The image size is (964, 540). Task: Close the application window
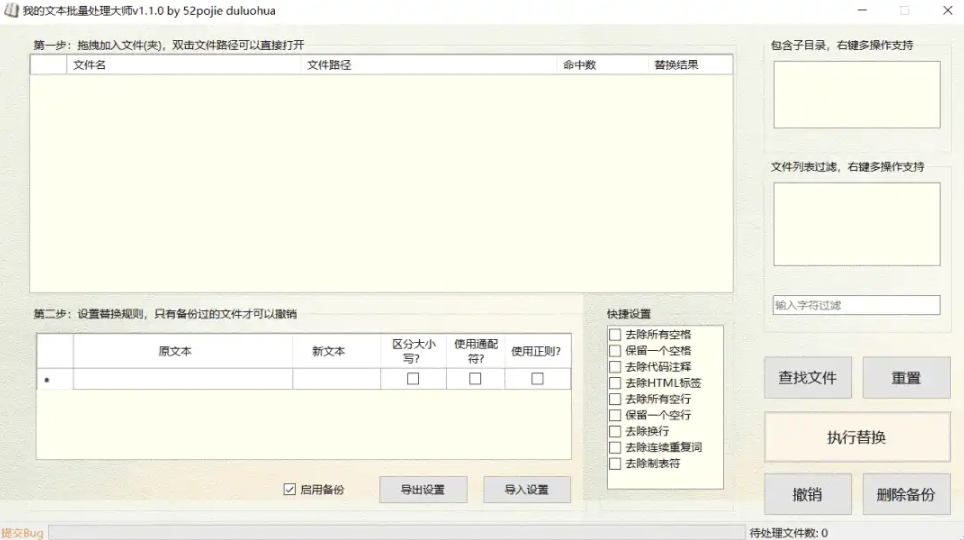tap(947, 10)
